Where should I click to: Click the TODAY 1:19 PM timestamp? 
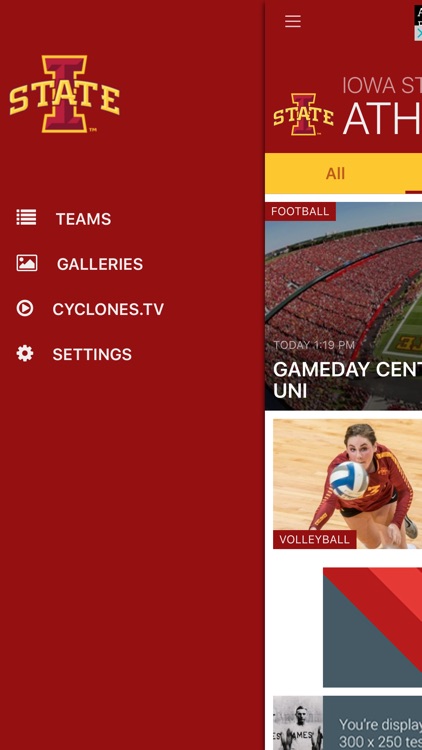[314, 345]
